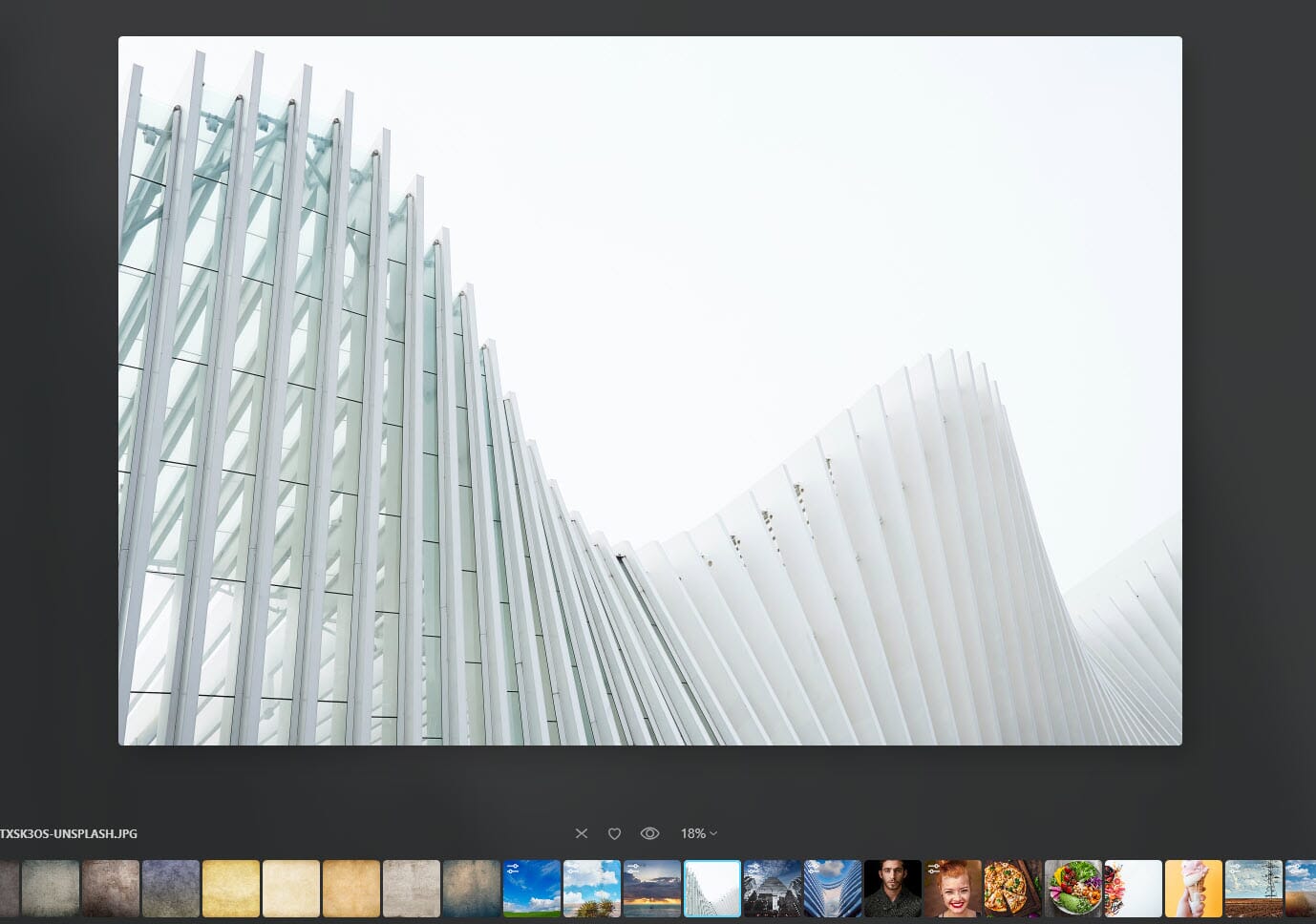Select the salad bowl thumbnail

(x=1073, y=889)
